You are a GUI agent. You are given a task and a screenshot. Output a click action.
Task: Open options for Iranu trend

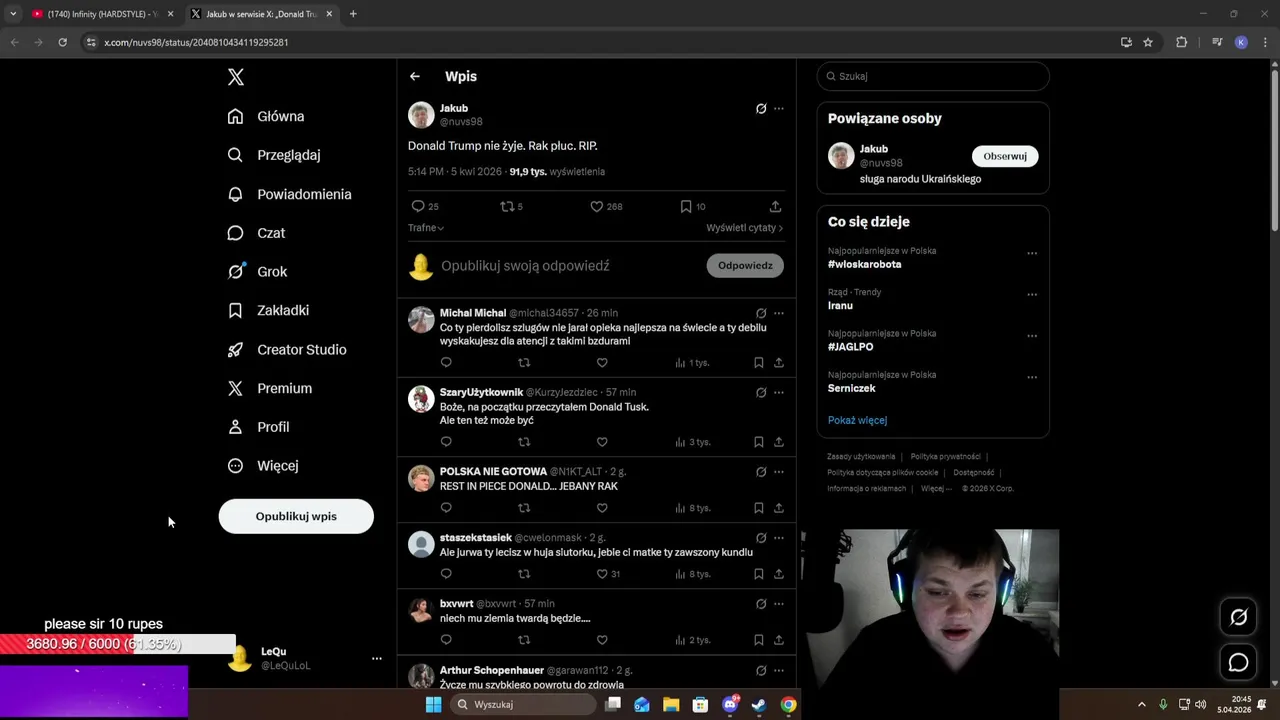(x=1032, y=295)
